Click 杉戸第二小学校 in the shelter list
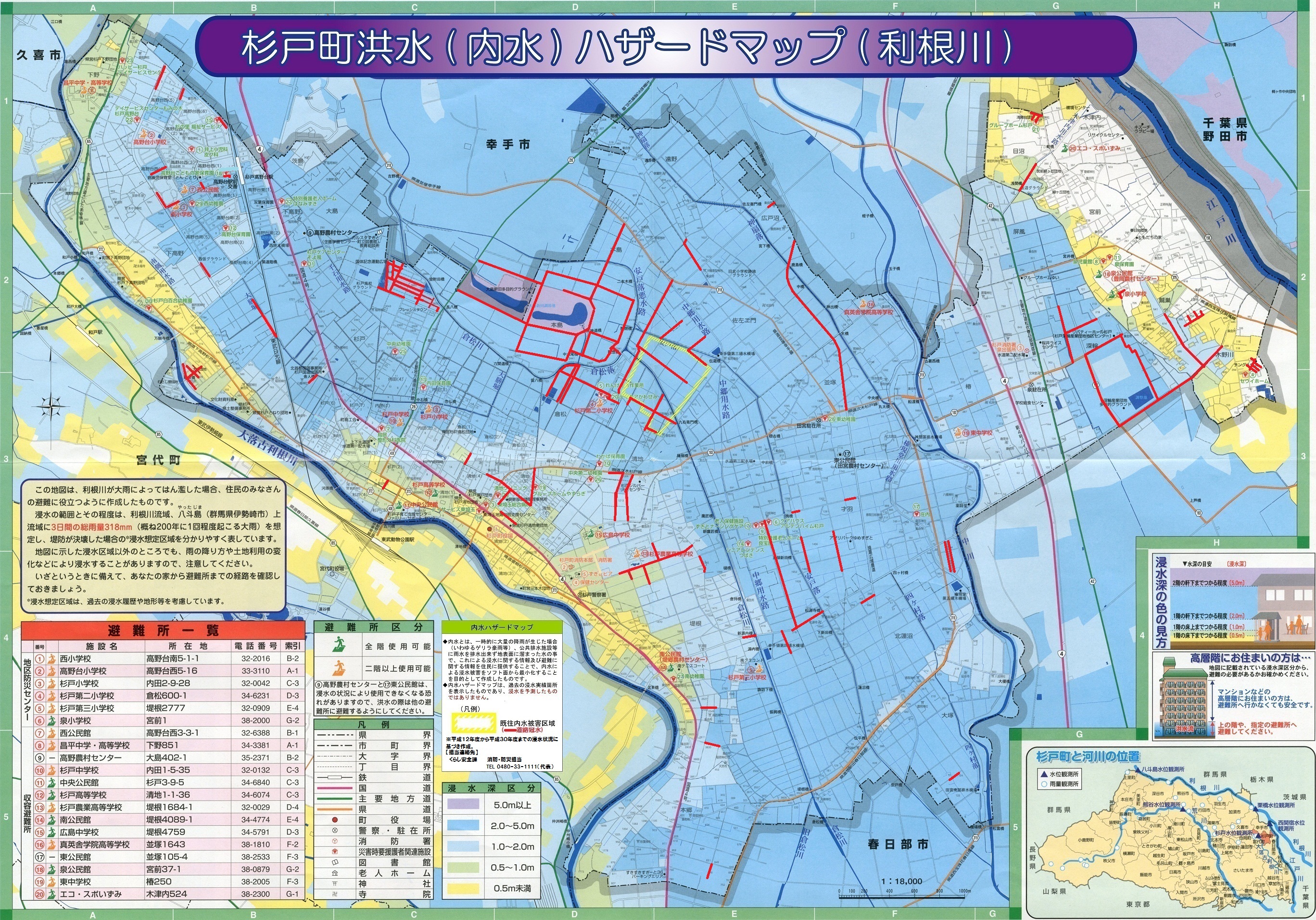 (87, 695)
